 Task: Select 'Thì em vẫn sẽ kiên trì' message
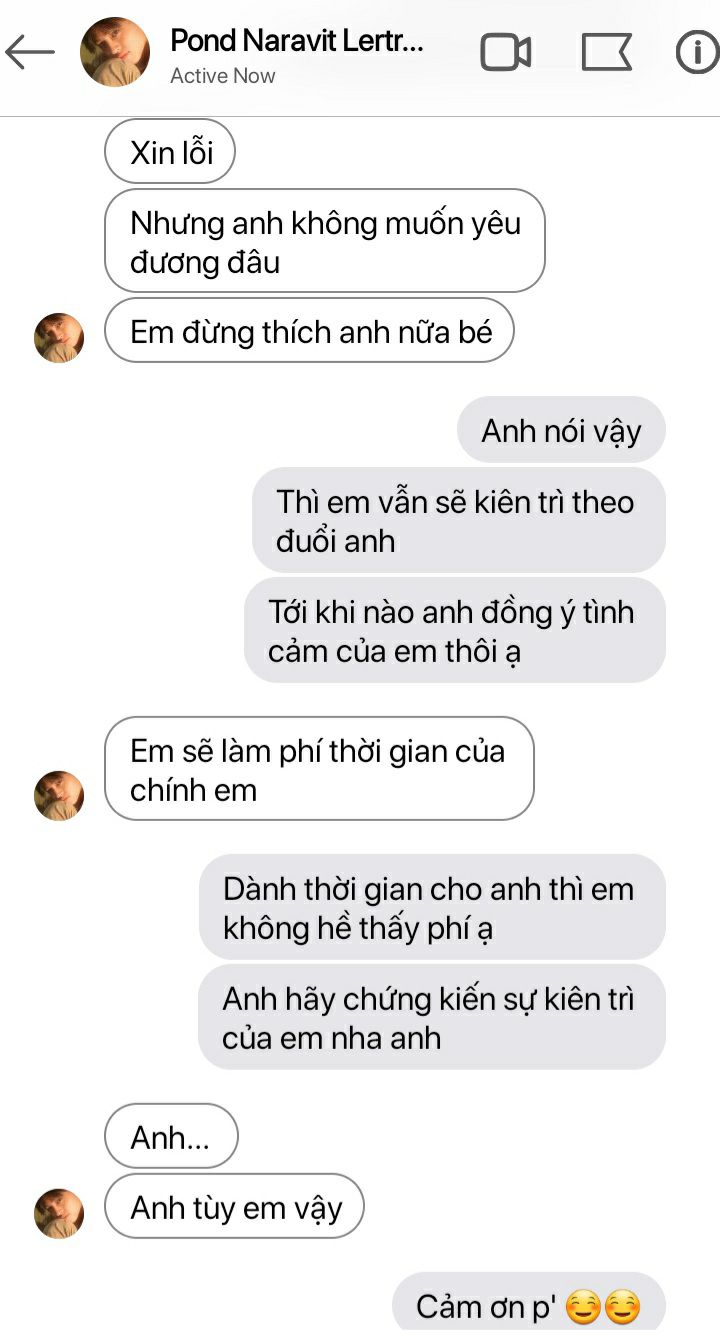pos(459,520)
